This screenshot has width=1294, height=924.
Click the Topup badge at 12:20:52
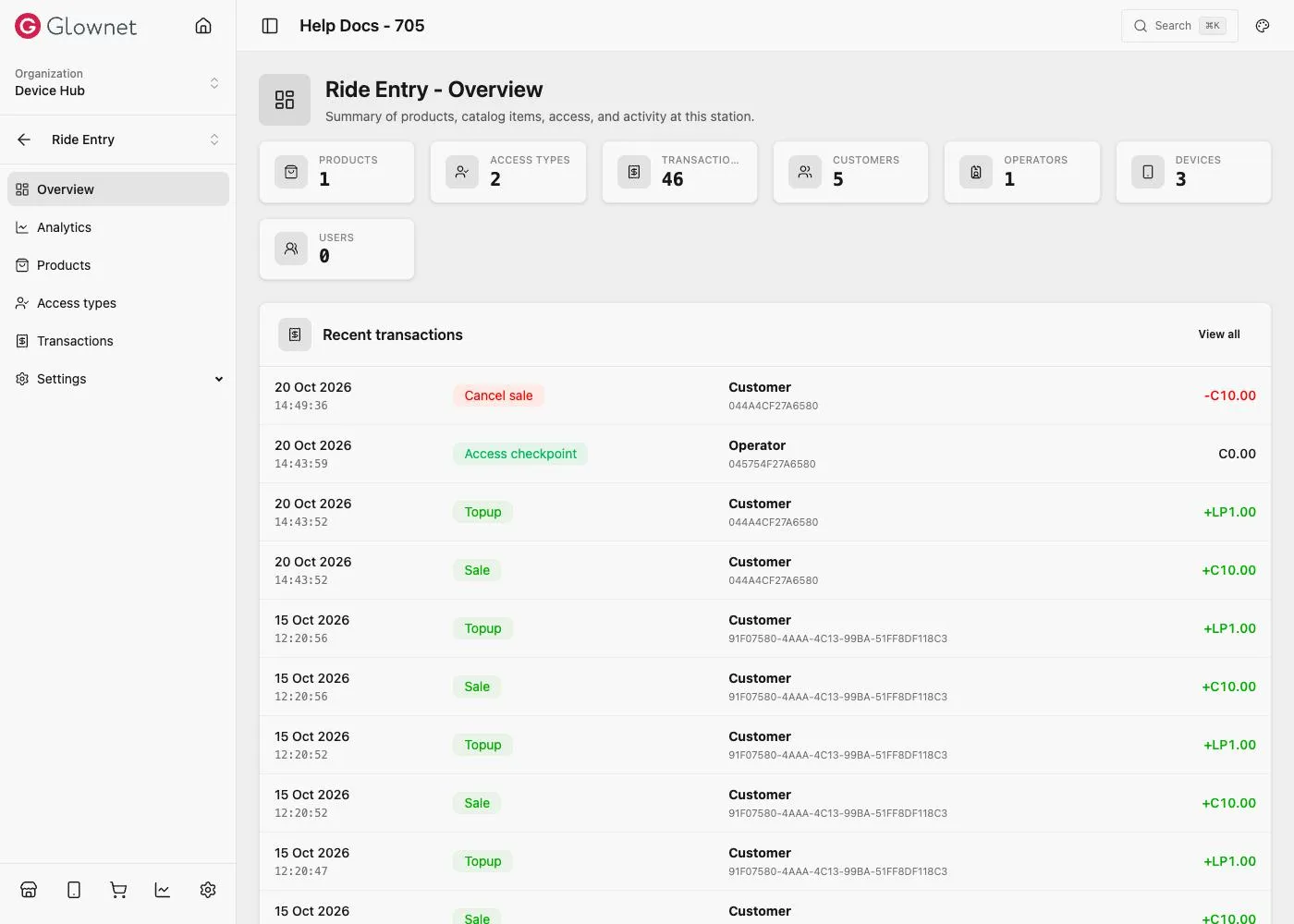(x=482, y=745)
